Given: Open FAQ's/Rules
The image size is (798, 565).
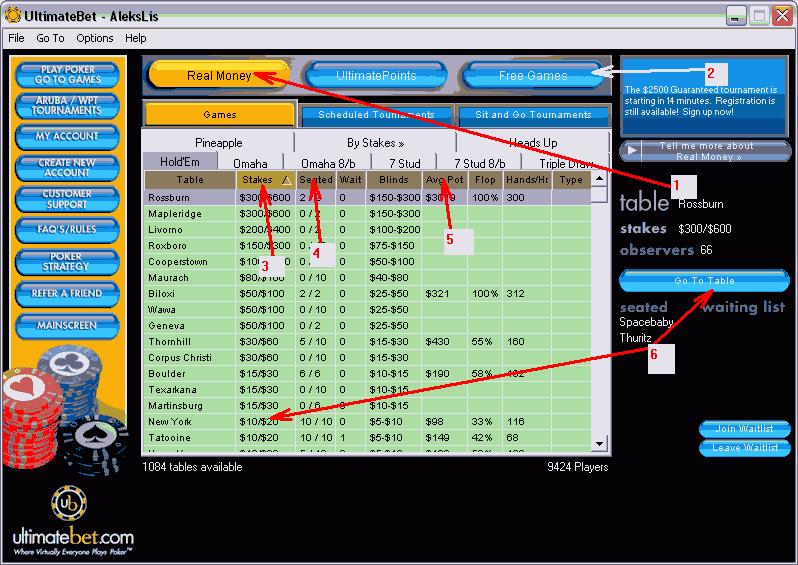Looking at the screenshot, I should click(x=67, y=230).
